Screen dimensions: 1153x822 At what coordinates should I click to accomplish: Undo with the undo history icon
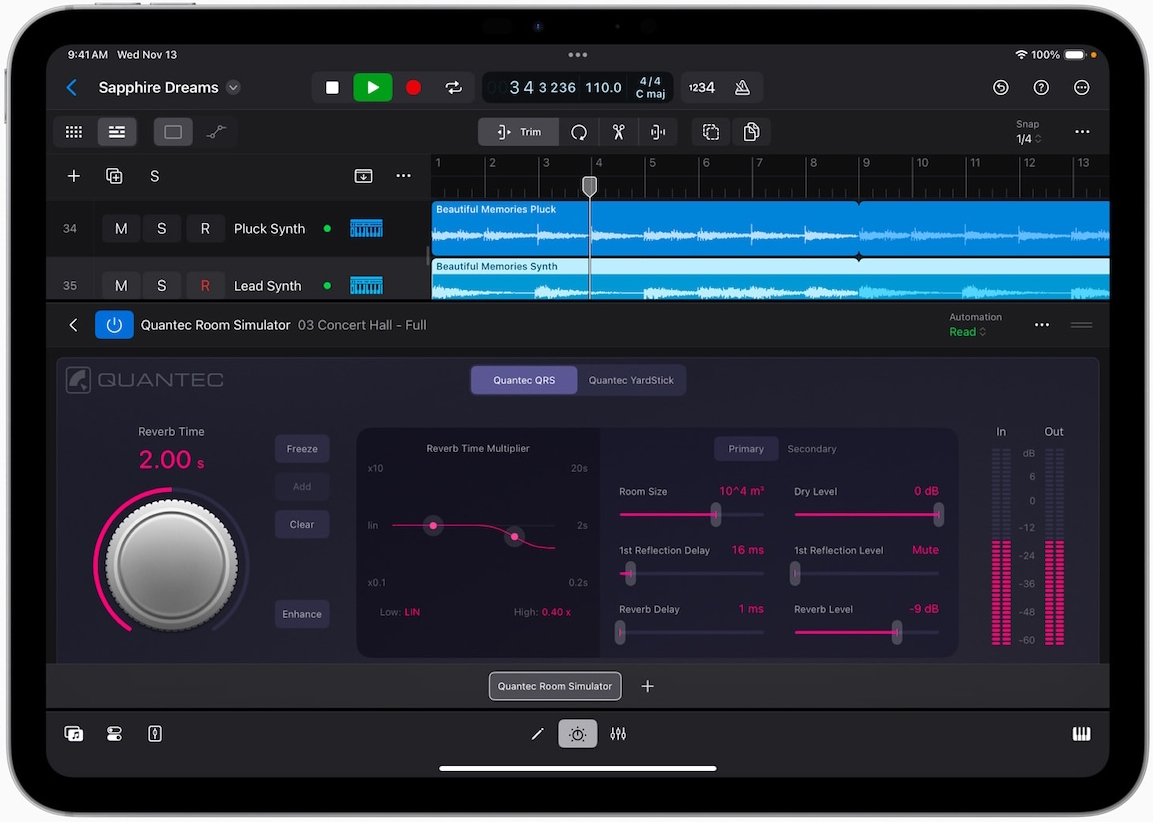[1001, 87]
